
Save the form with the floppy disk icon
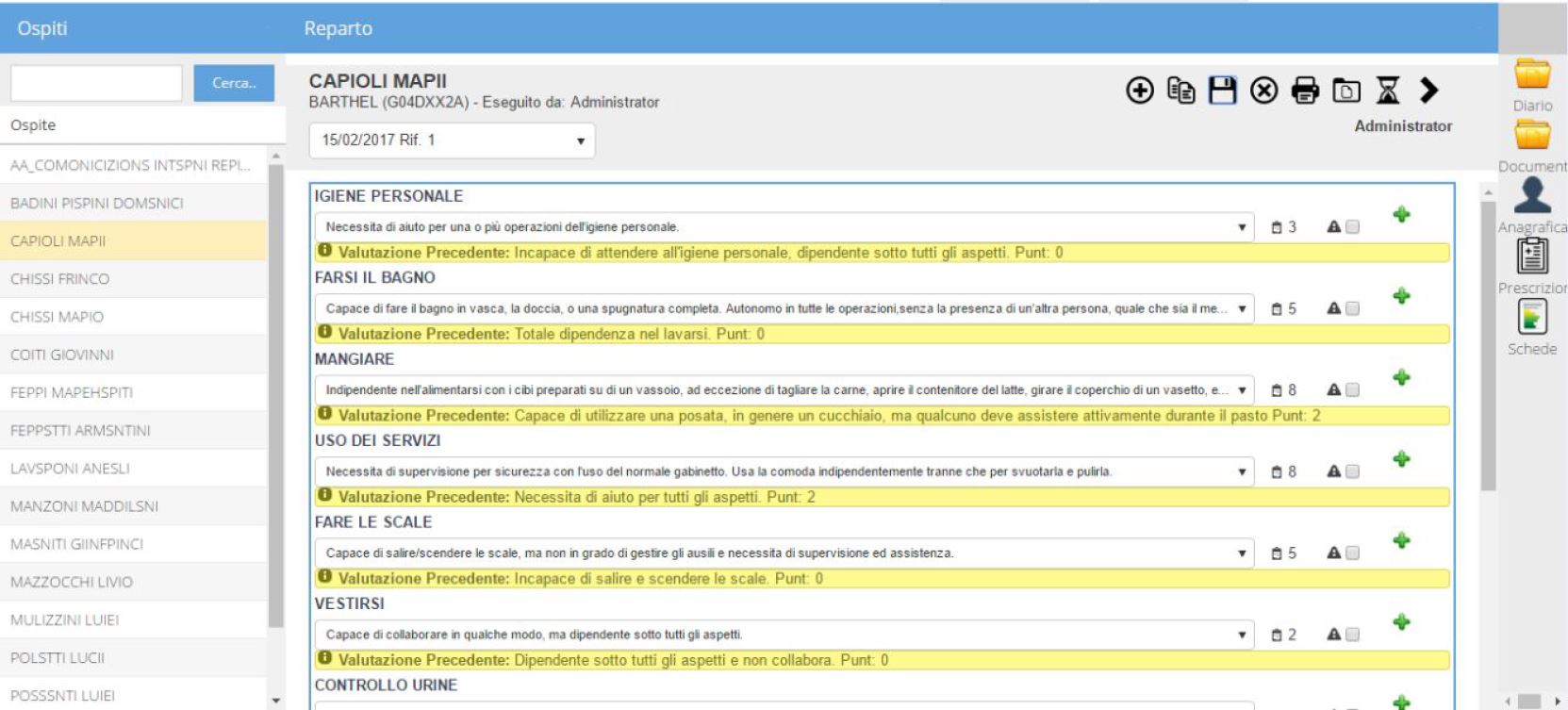coord(1222,91)
